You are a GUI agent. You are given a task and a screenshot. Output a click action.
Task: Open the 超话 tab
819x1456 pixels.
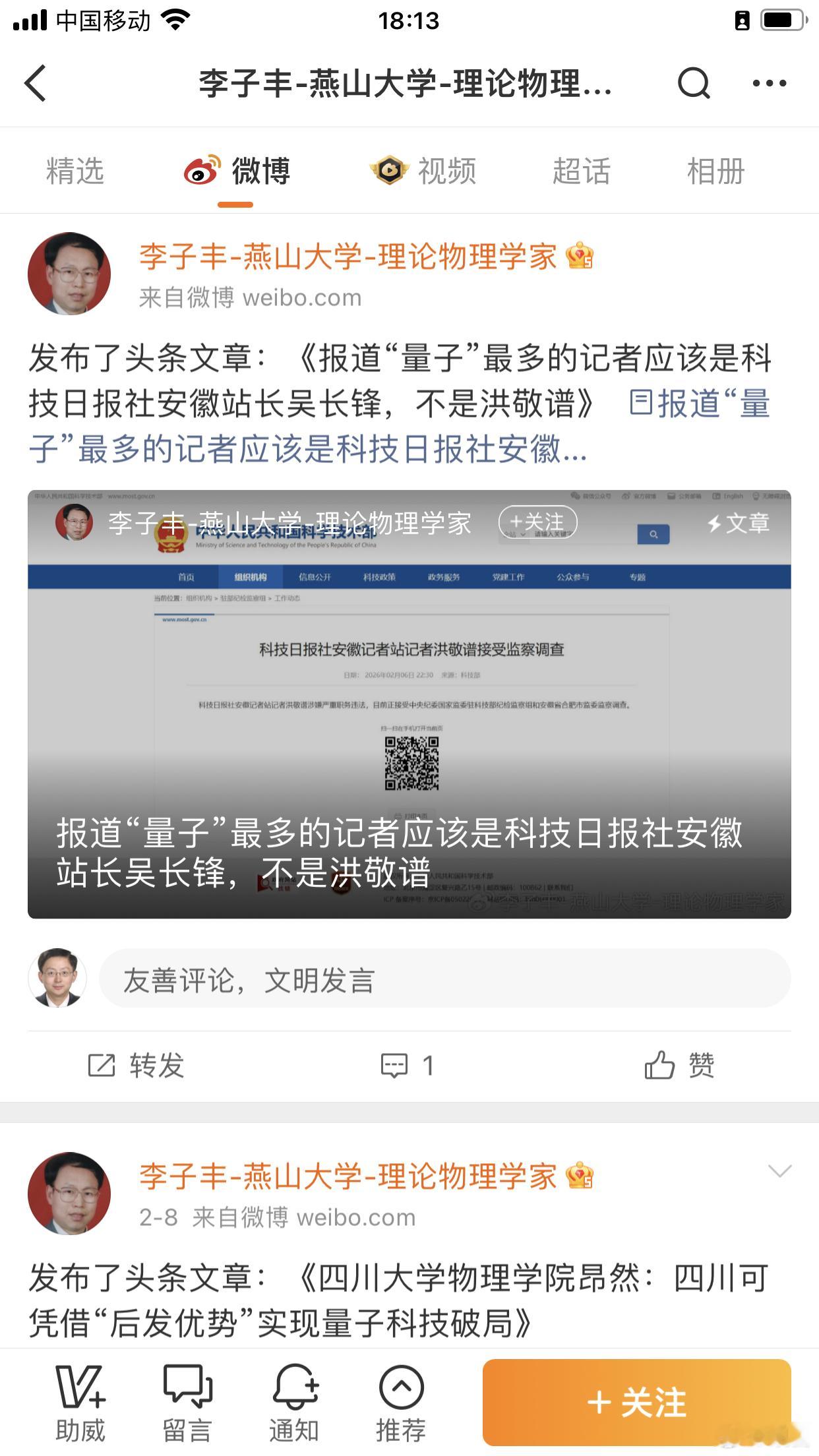[x=582, y=171]
